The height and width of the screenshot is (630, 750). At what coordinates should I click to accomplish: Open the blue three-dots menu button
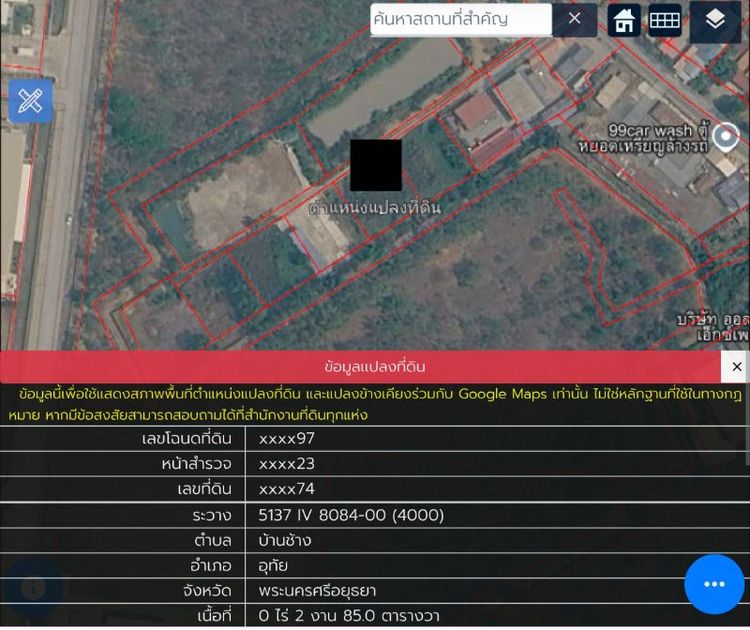(714, 584)
